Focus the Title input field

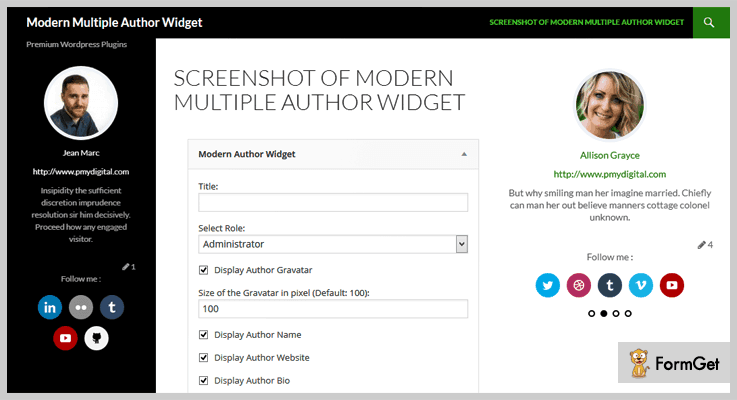(x=333, y=203)
